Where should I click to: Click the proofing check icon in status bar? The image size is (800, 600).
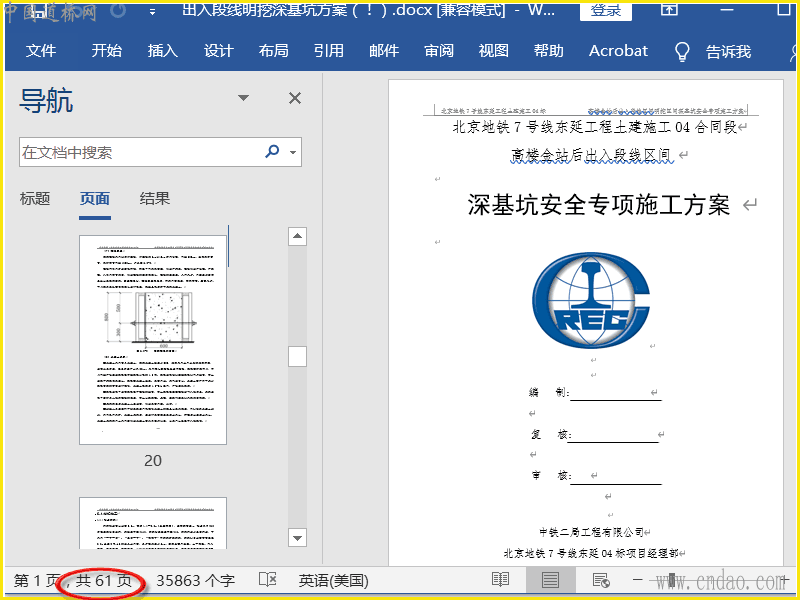(x=267, y=580)
